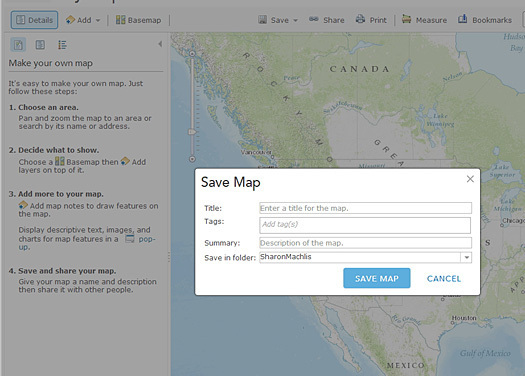Open the Save in folder dropdown
Viewport: 525px width, 376px height.
466,257
